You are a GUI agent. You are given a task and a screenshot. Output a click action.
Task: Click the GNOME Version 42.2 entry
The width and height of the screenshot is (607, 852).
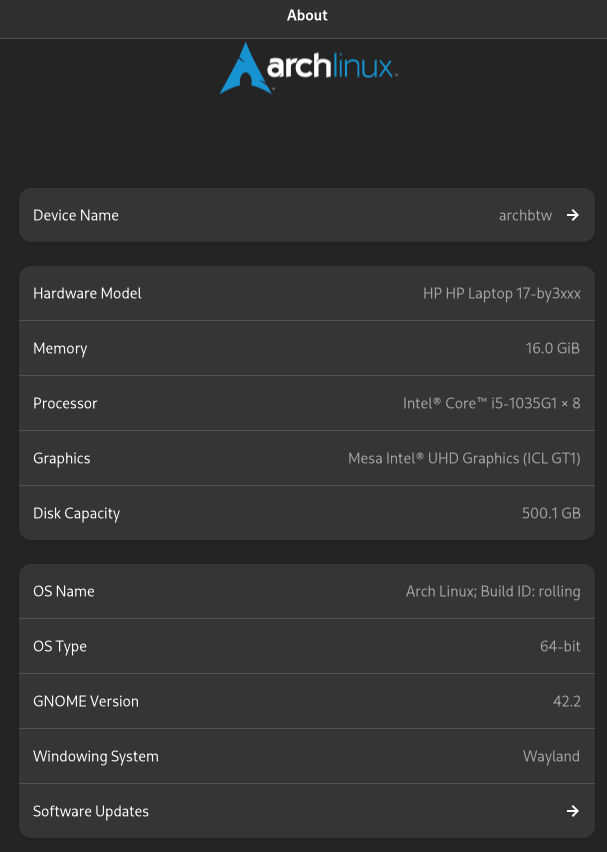coord(565,701)
